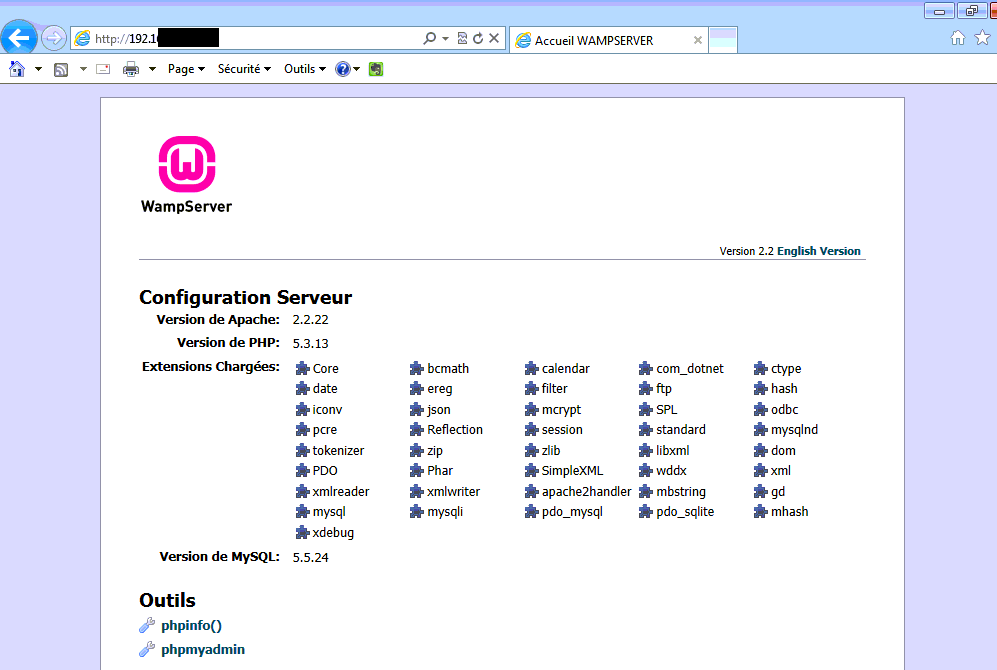Expand the feeds dropdown arrow
Screen dimensions: 997x670
[83, 69]
